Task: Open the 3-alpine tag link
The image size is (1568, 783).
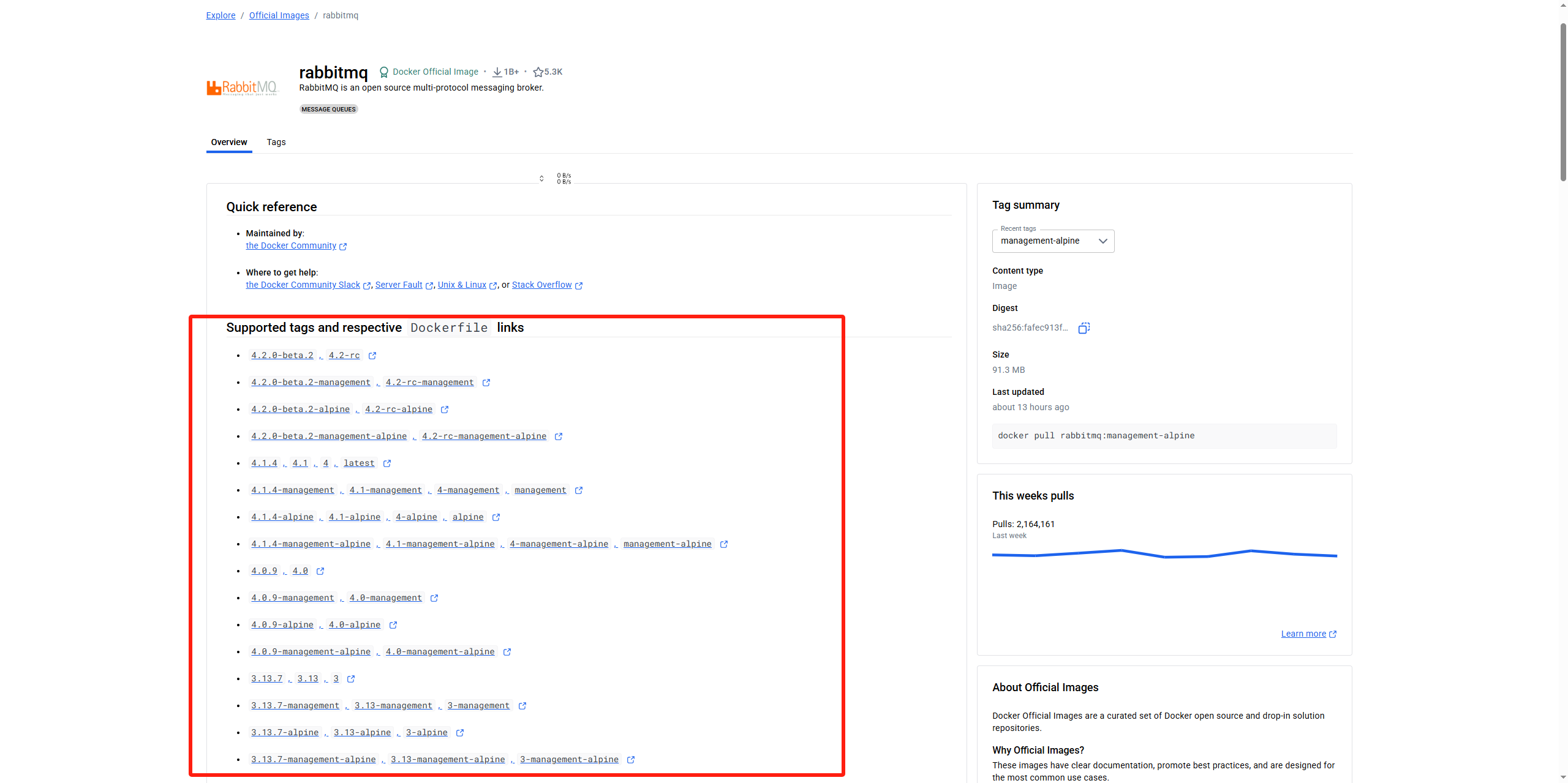Action: tap(427, 733)
